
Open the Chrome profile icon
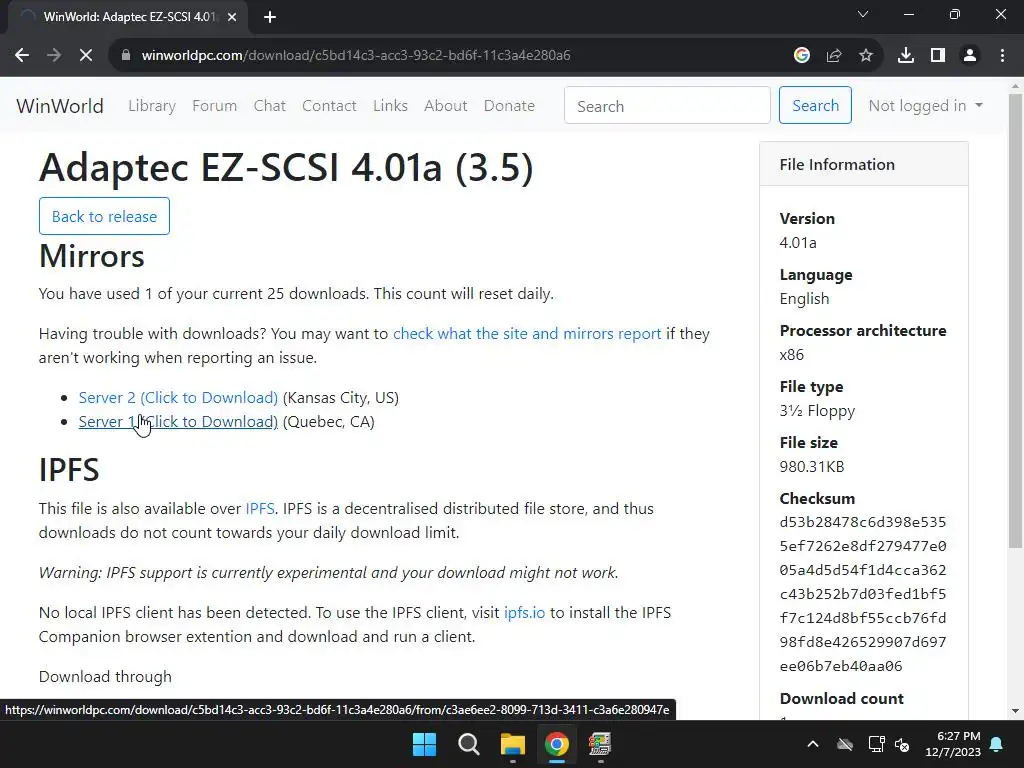[x=970, y=56]
